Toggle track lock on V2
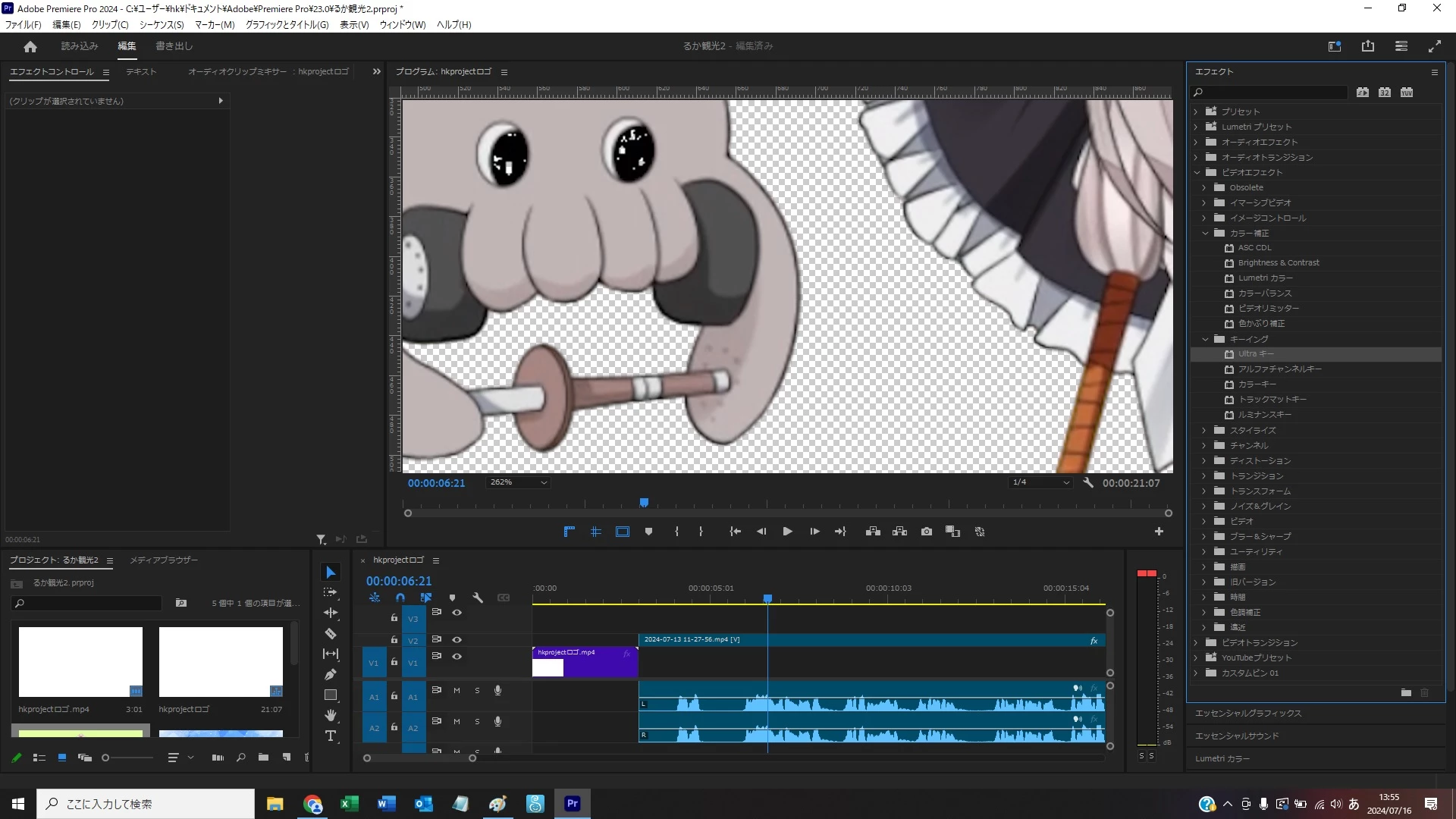Image resolution: width=1456 pixels, height=819 pixels. [x=394, y=639]
